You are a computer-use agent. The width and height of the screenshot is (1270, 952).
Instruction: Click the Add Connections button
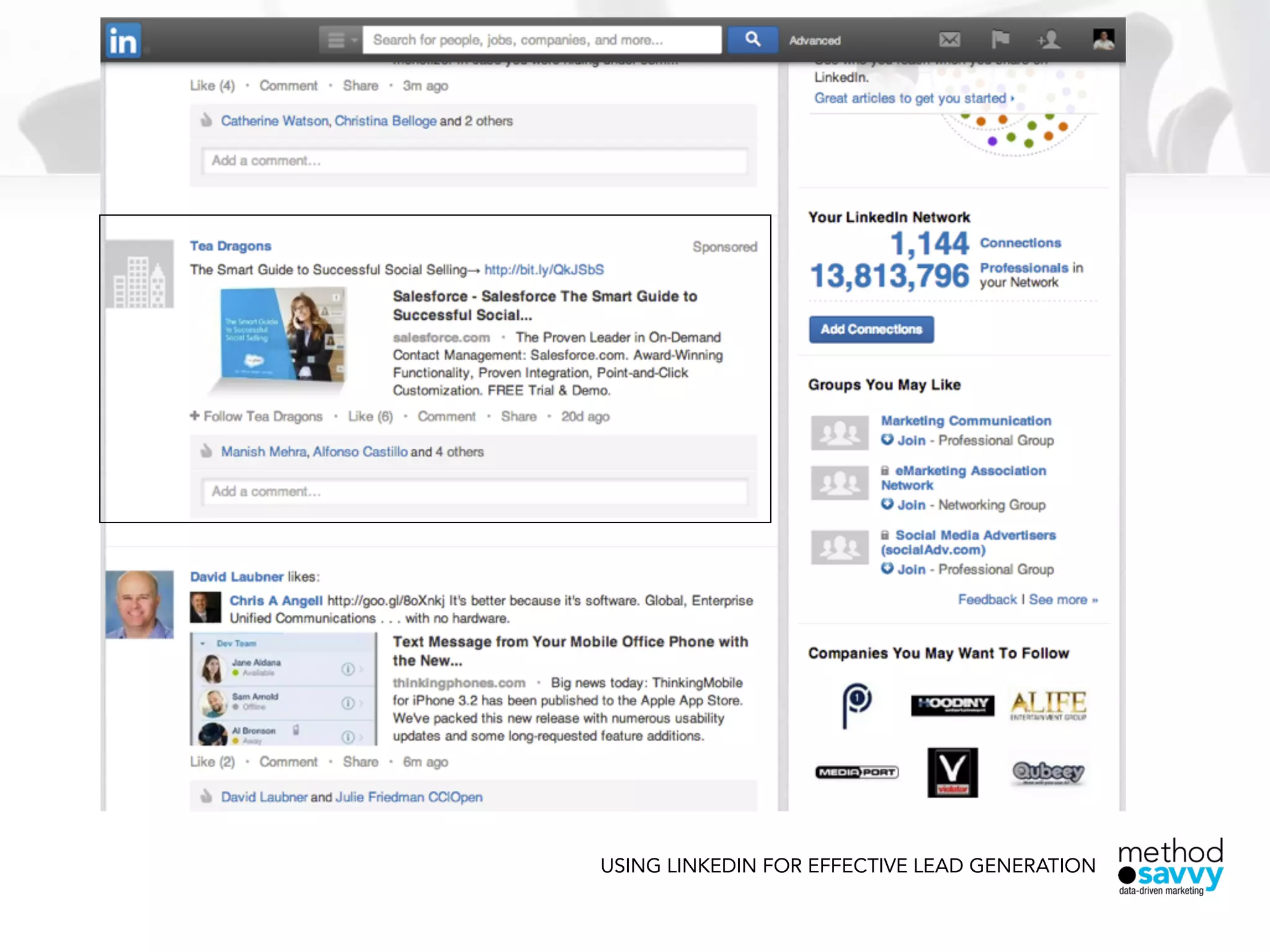tap(871, 329)
